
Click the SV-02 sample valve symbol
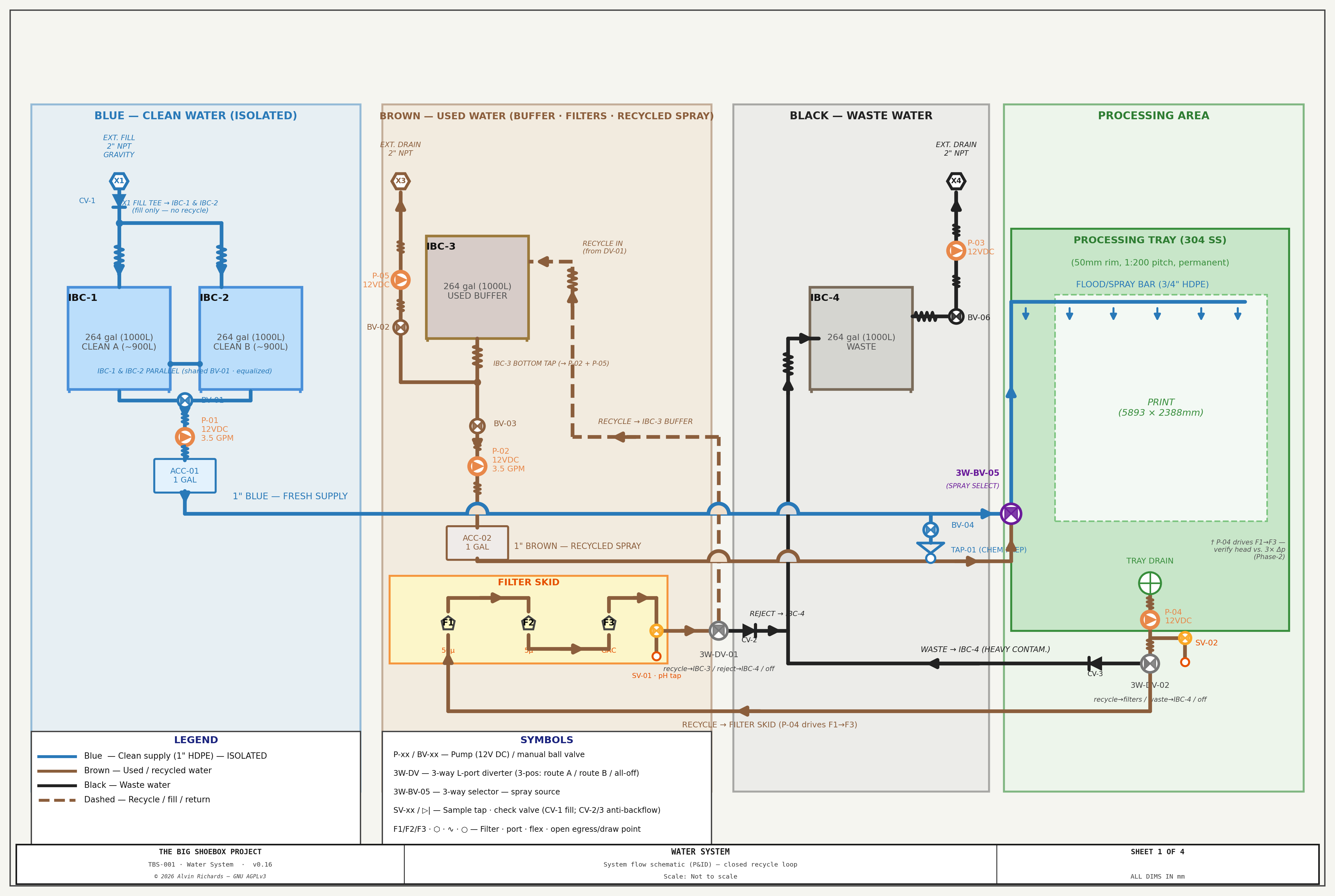click(x=1185, y=638)
